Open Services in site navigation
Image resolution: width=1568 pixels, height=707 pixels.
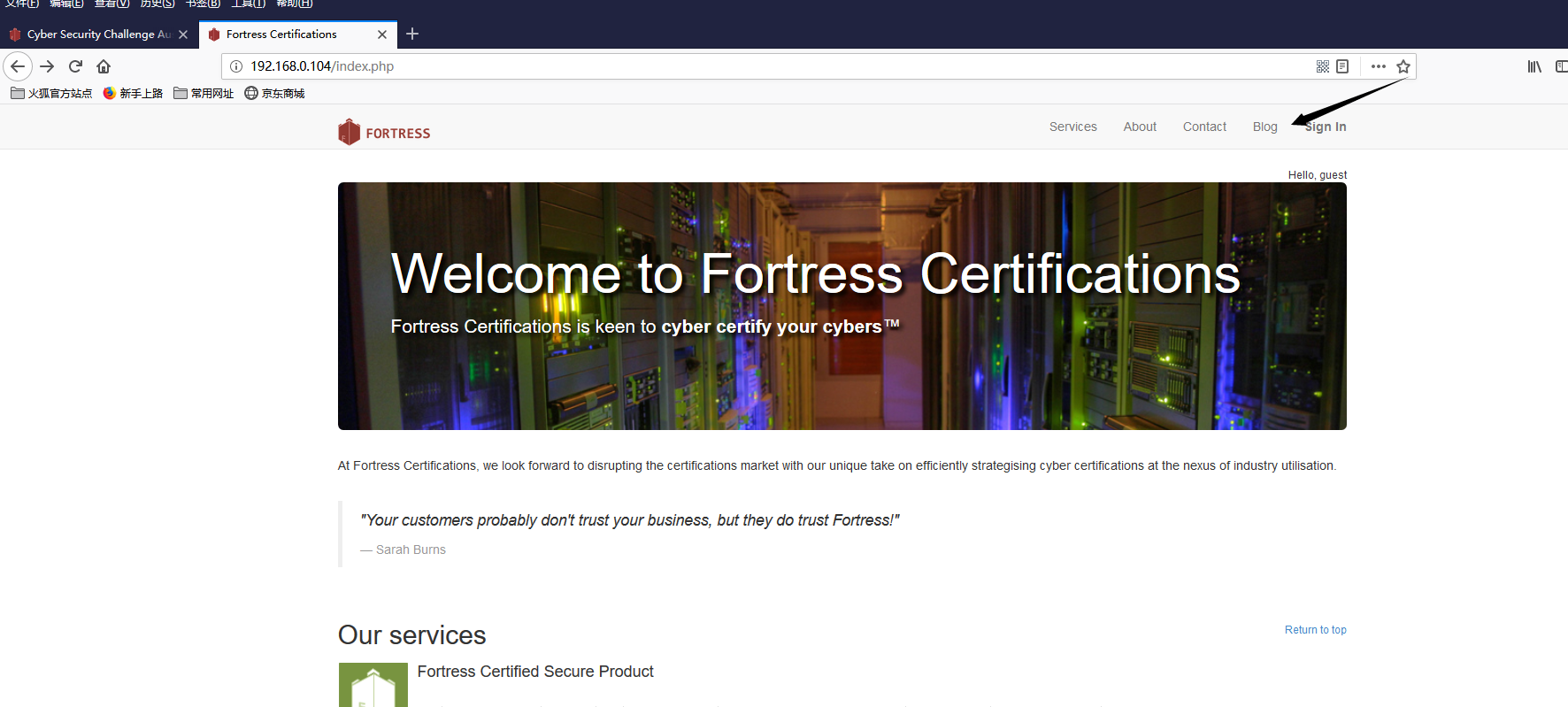pyautogui.click(x=1072, y=127)
